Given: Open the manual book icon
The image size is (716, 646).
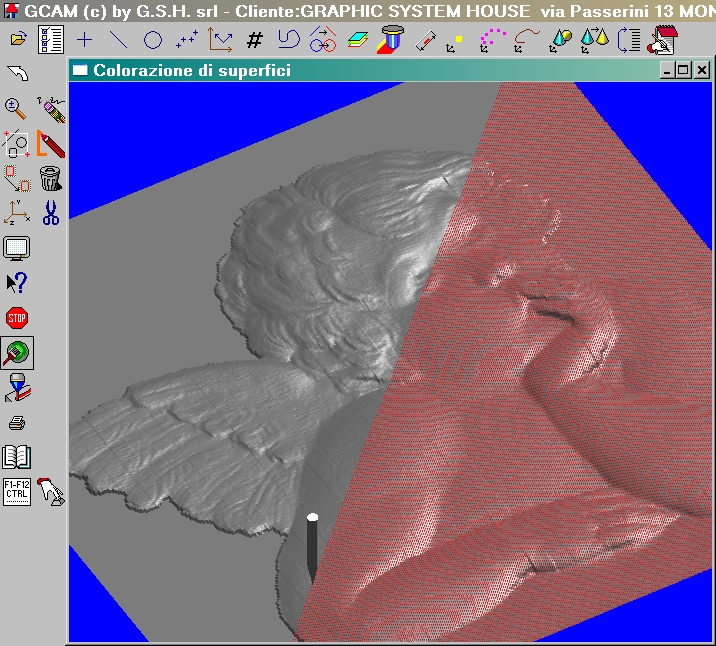Looking at the screenshot, I should coord(17,457).
